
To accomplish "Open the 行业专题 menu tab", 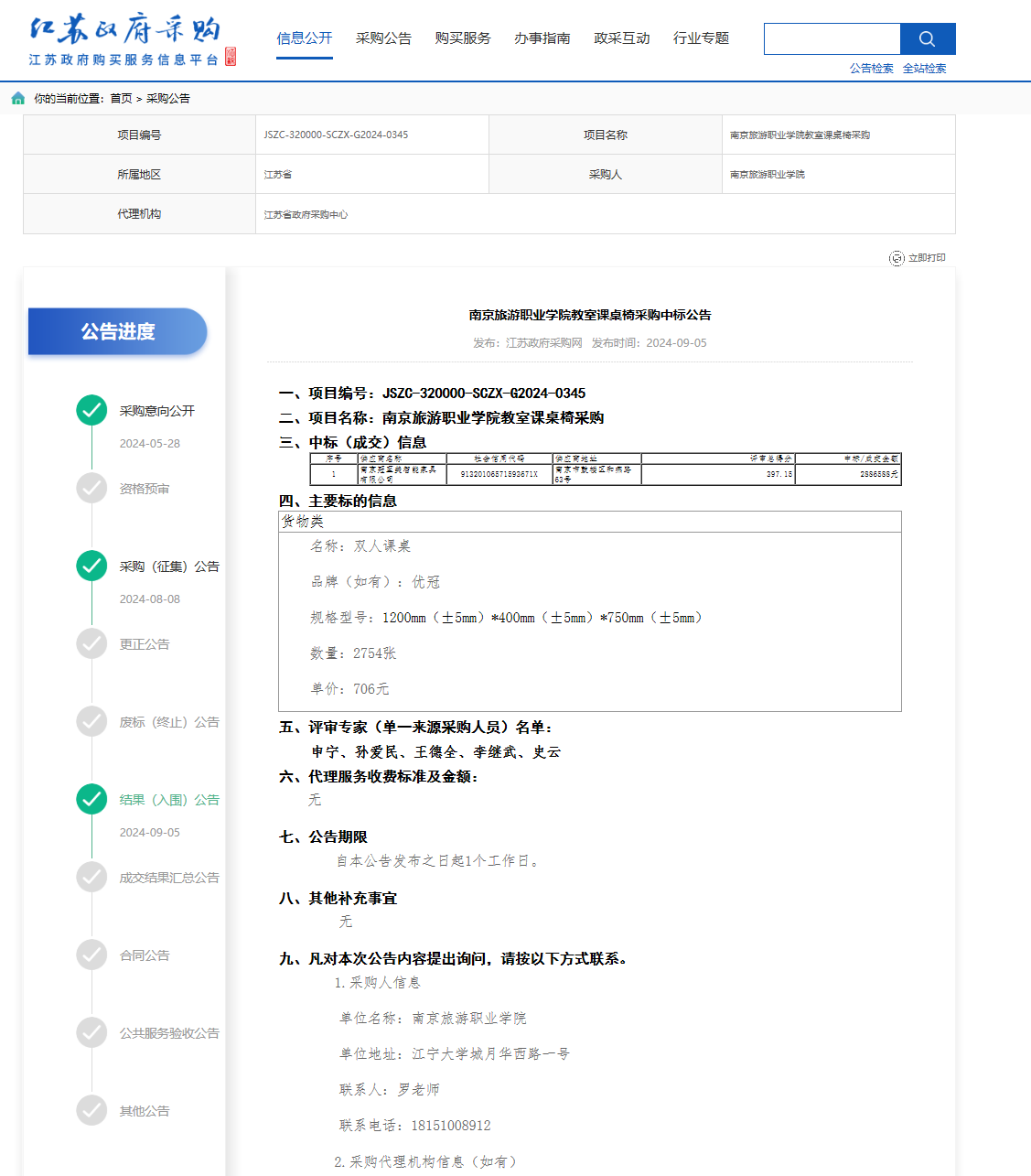I will pos(702,38).
